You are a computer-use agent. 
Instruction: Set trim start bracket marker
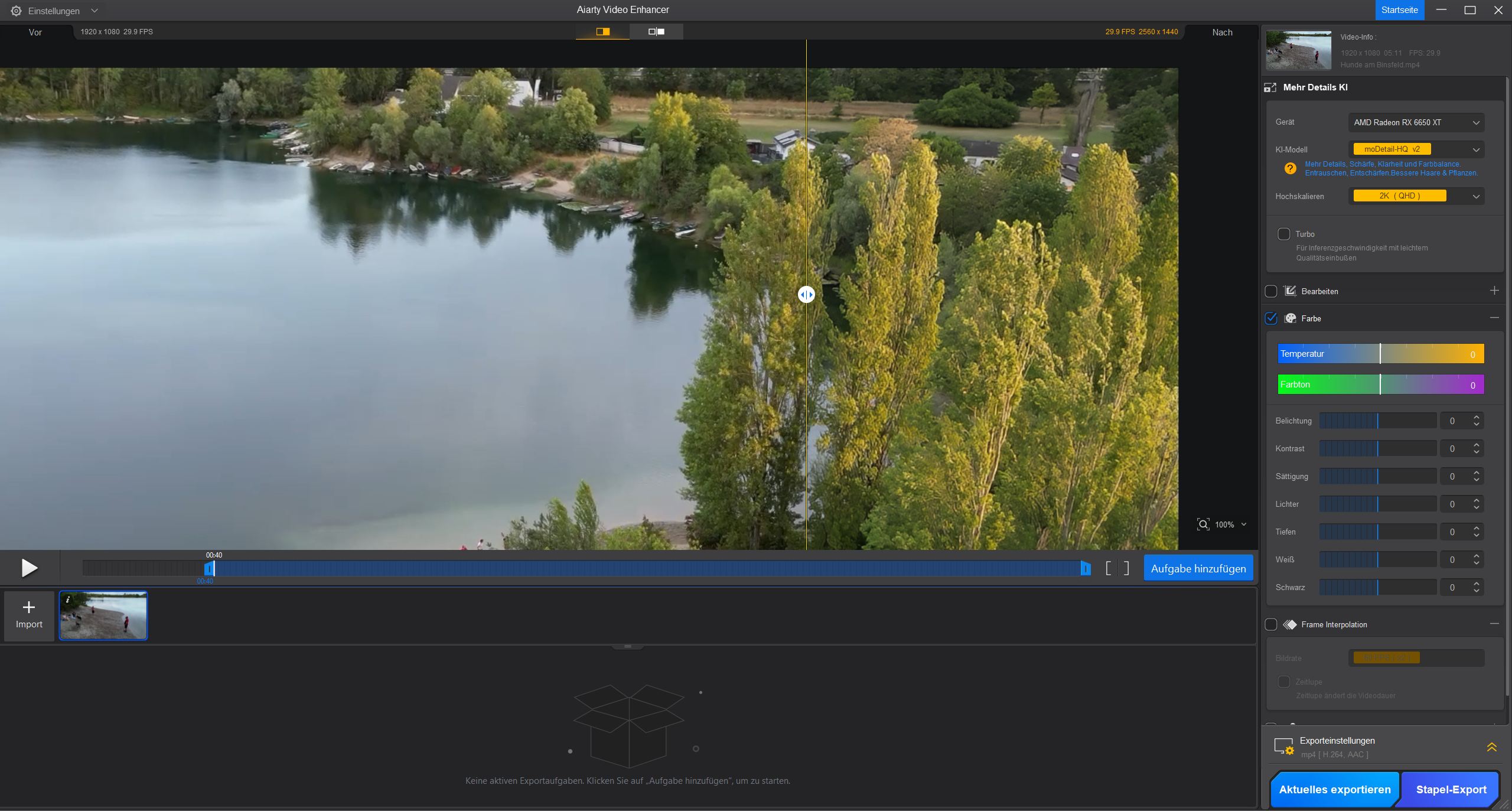[x=1108, y=568]
